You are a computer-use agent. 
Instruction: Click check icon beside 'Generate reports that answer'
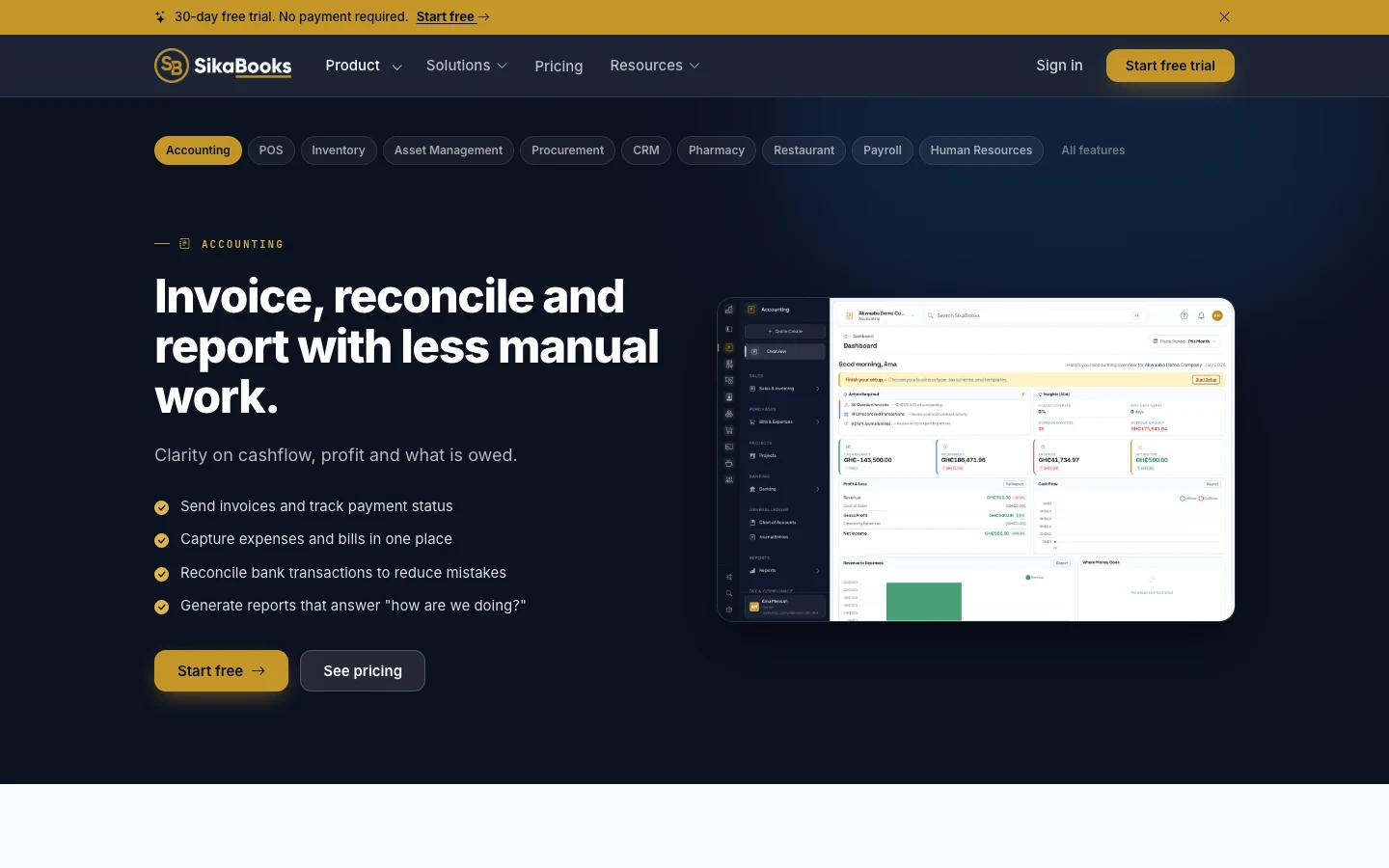click(162, 607)
